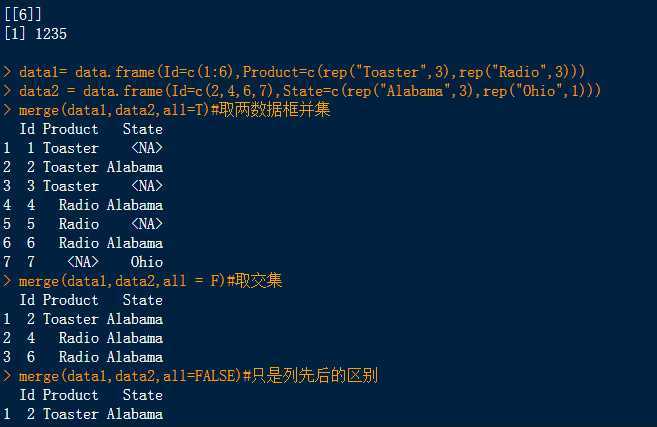This screenshot has height=427, width=657.
Task: Click the first <NA> in State column
Action: tap(147, 148)
